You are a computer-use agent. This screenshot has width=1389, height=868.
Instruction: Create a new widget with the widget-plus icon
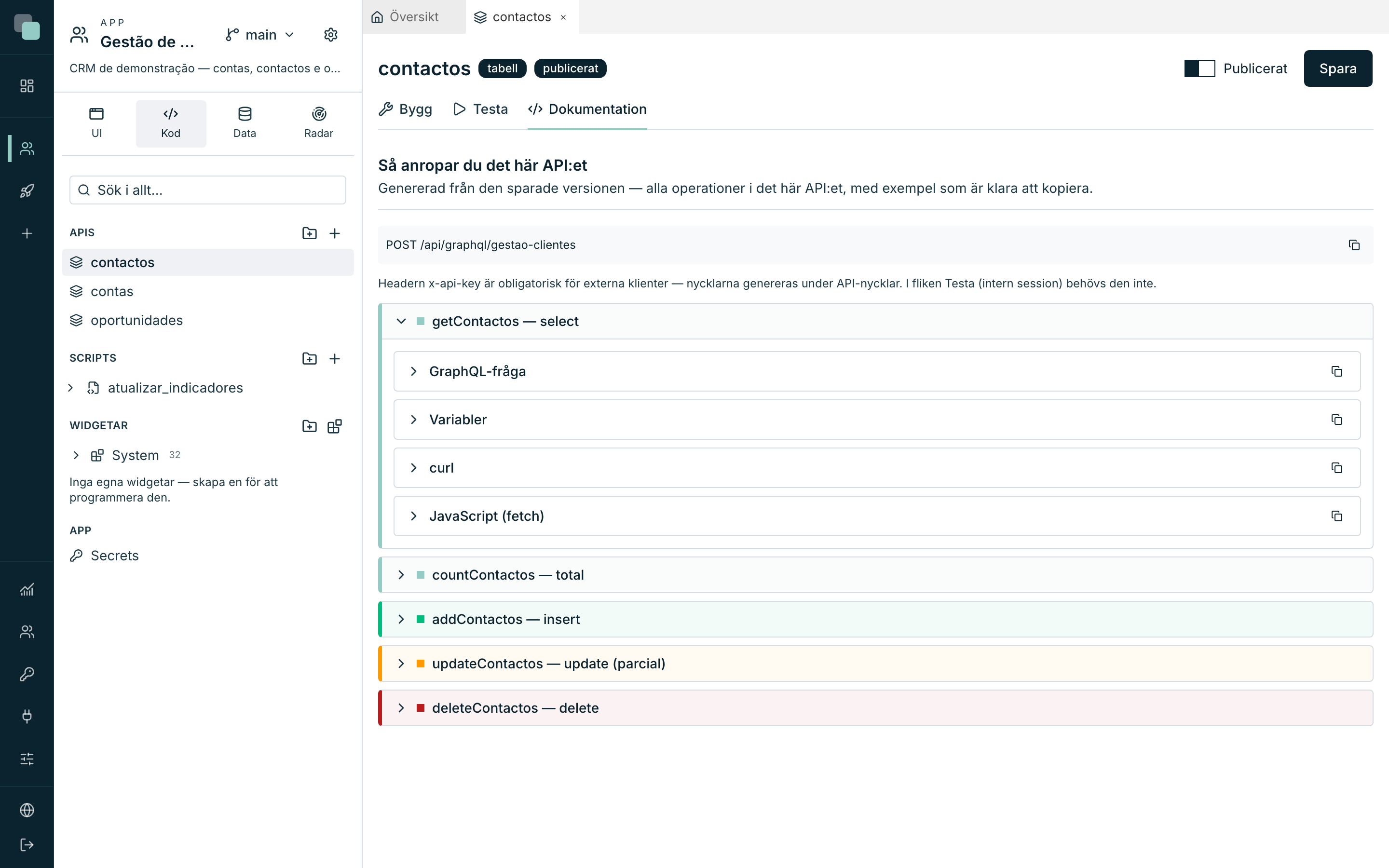tap(335, 426)
